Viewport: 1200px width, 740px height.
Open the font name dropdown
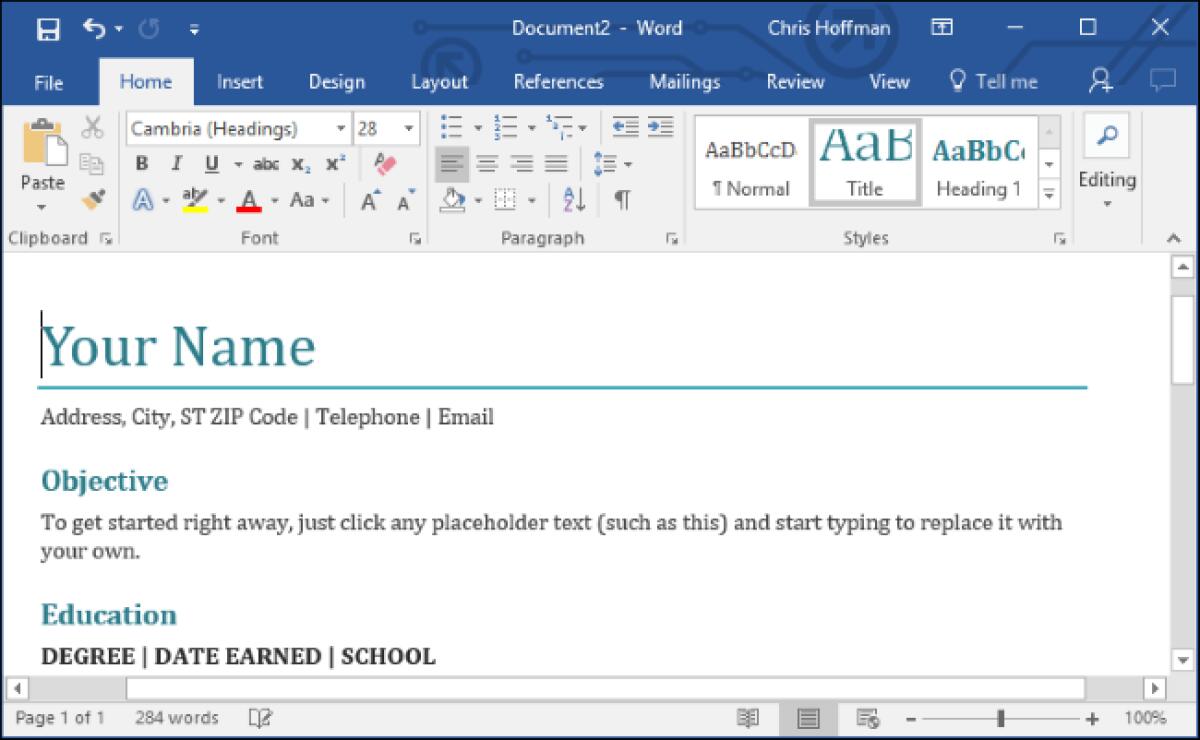340,128
